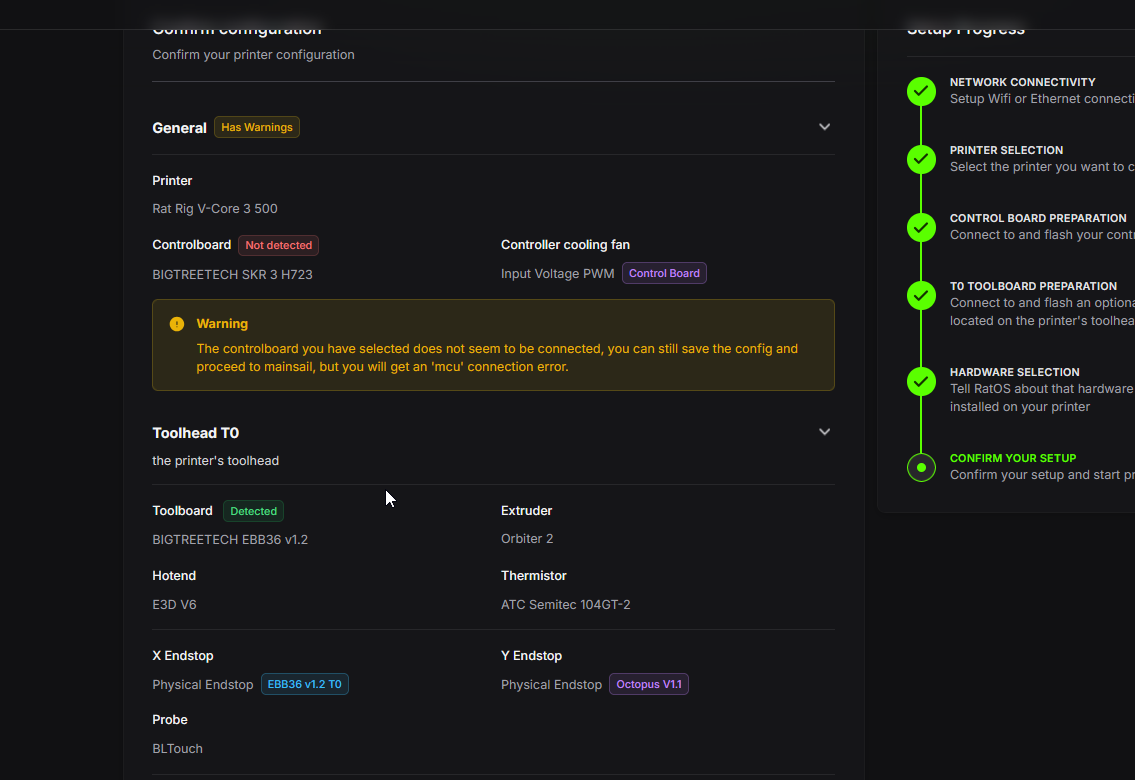Click the Control Board Preparation checkmark icon
The width and height of the screenshot is (1135, 780).
[921, 227]
